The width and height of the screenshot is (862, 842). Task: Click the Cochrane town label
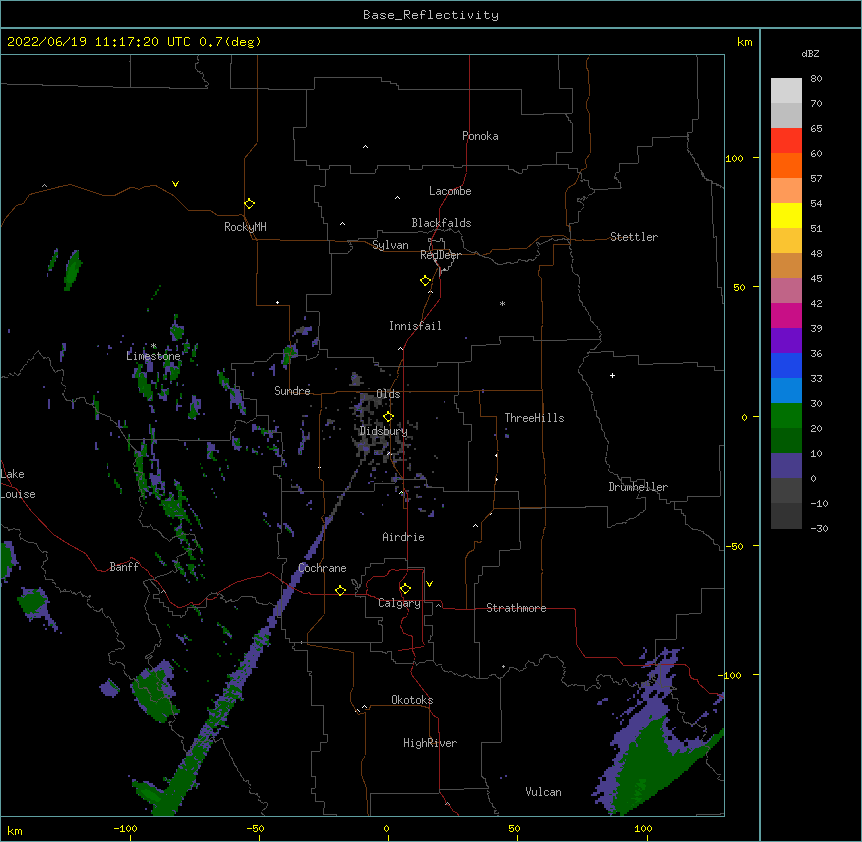click(x=322, y=568)
